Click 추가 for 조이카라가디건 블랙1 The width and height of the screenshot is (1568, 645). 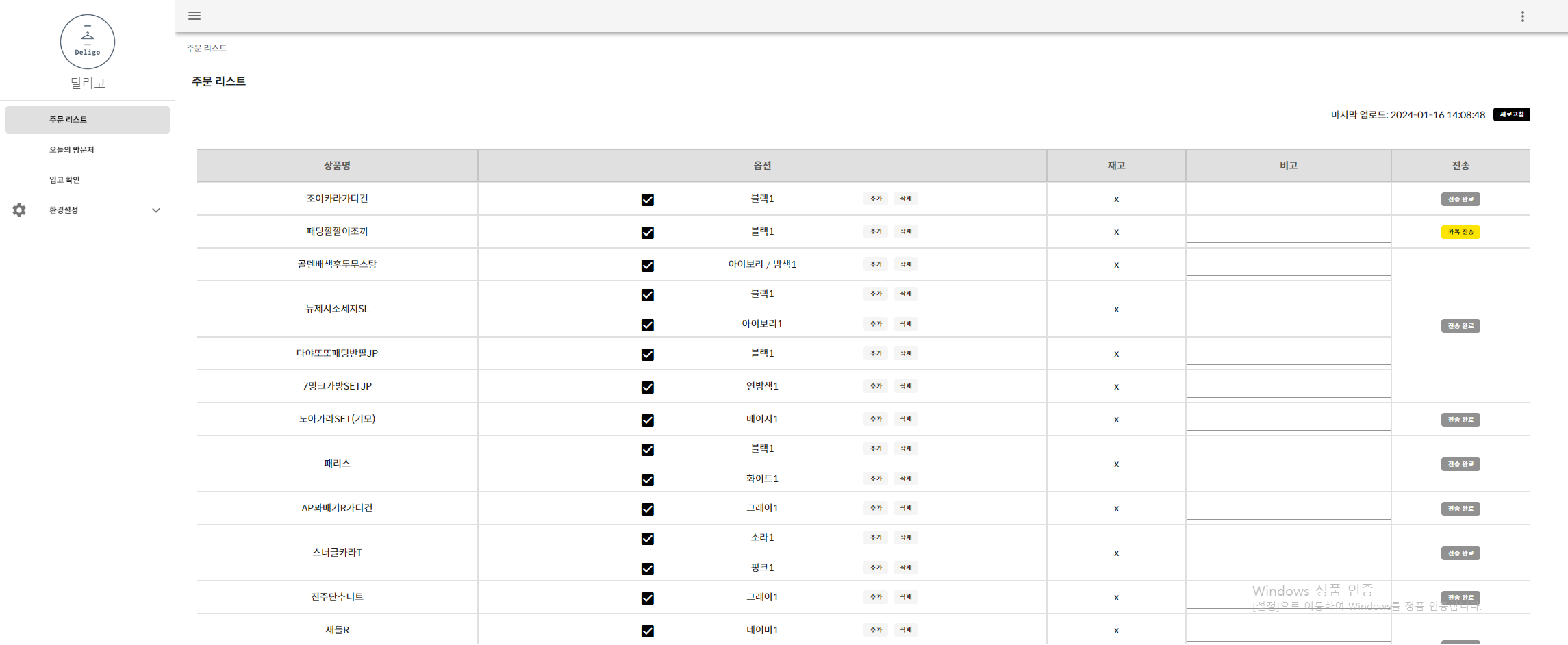tap(876, 199)
